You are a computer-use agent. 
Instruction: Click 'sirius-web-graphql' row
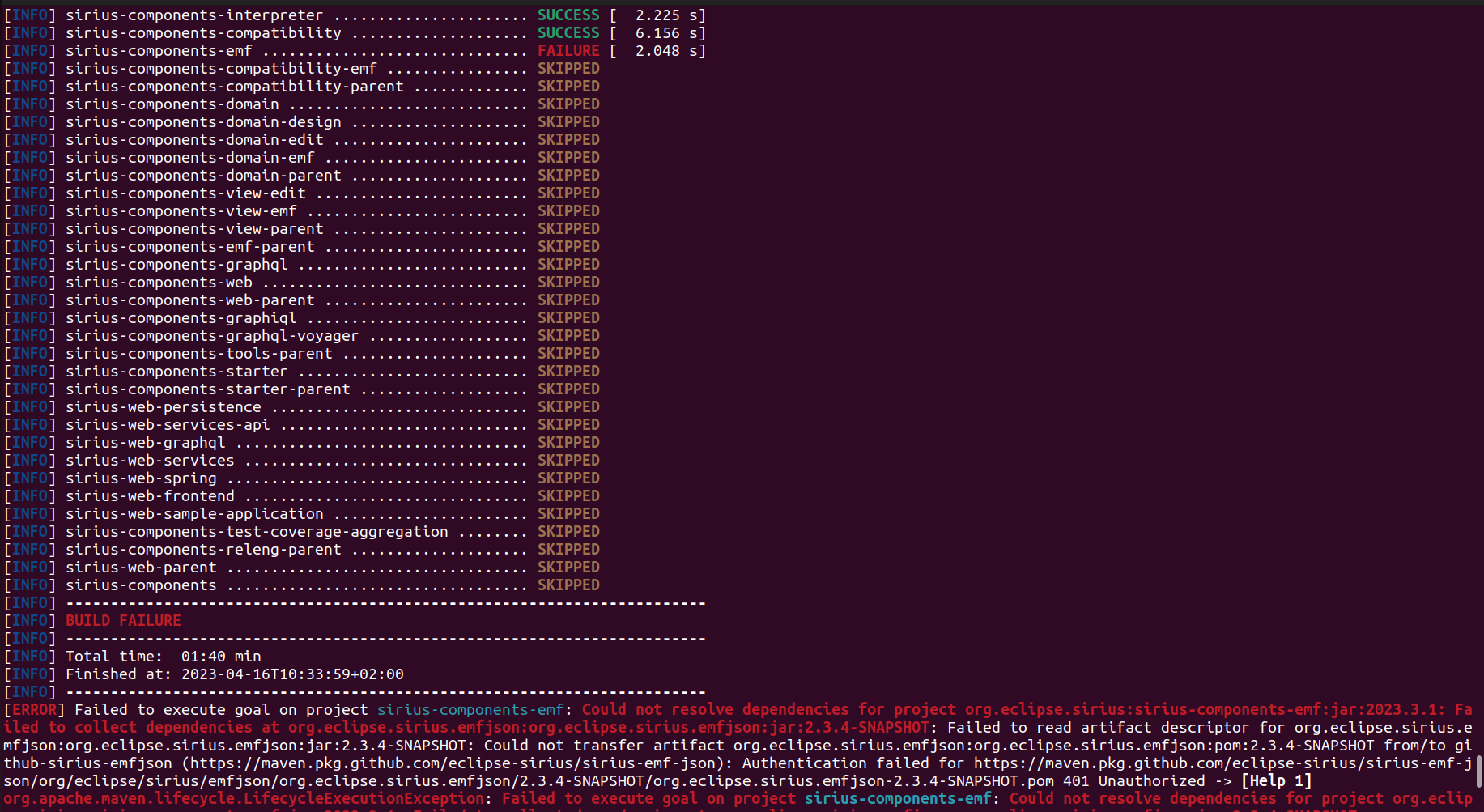tap(301, 443)
